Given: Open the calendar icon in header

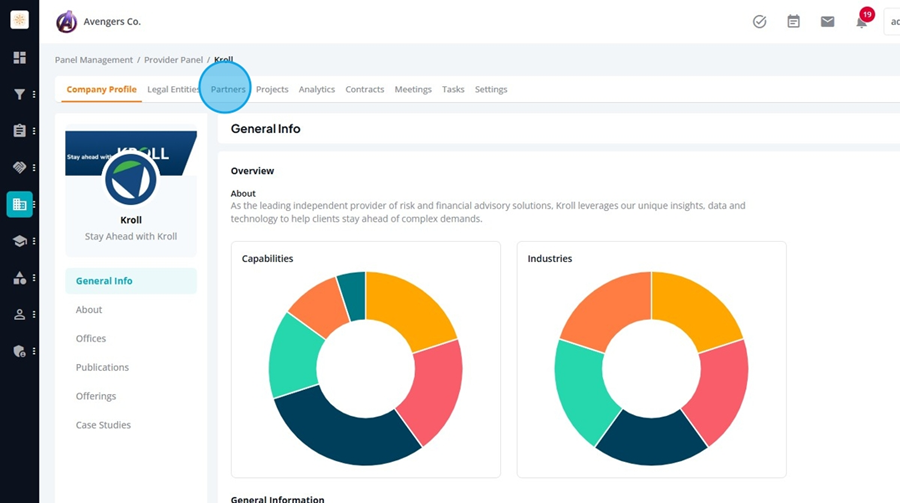Looking at the screenshot, I should tap(793, 22).
